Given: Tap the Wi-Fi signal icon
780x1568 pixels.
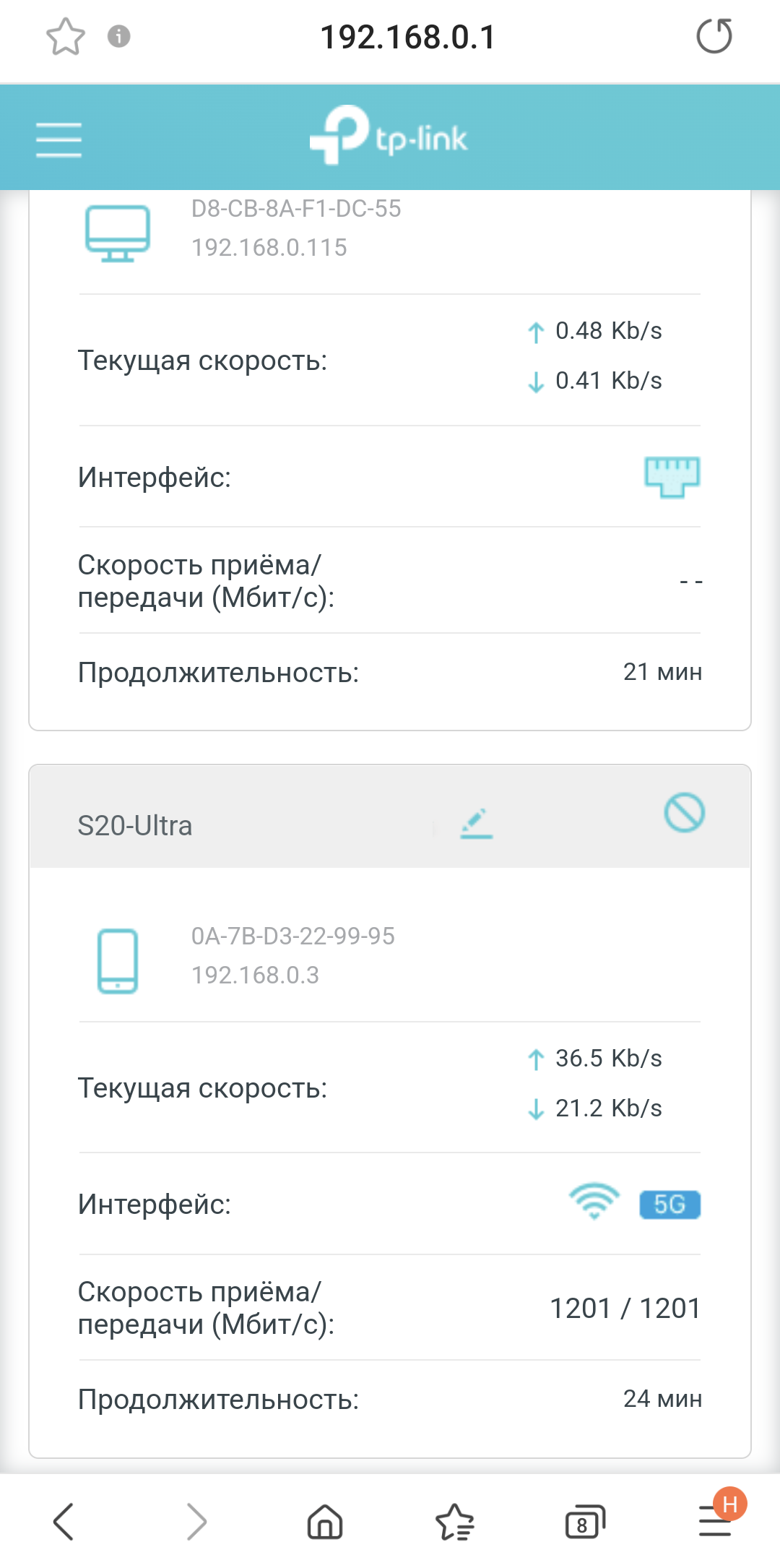Looking at the screenshot, I should coord(594,1202).
